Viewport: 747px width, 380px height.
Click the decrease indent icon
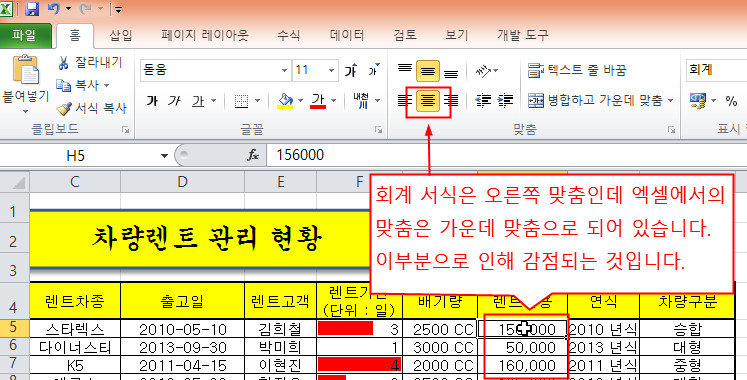pyautogui.click(x=484, y=100)
